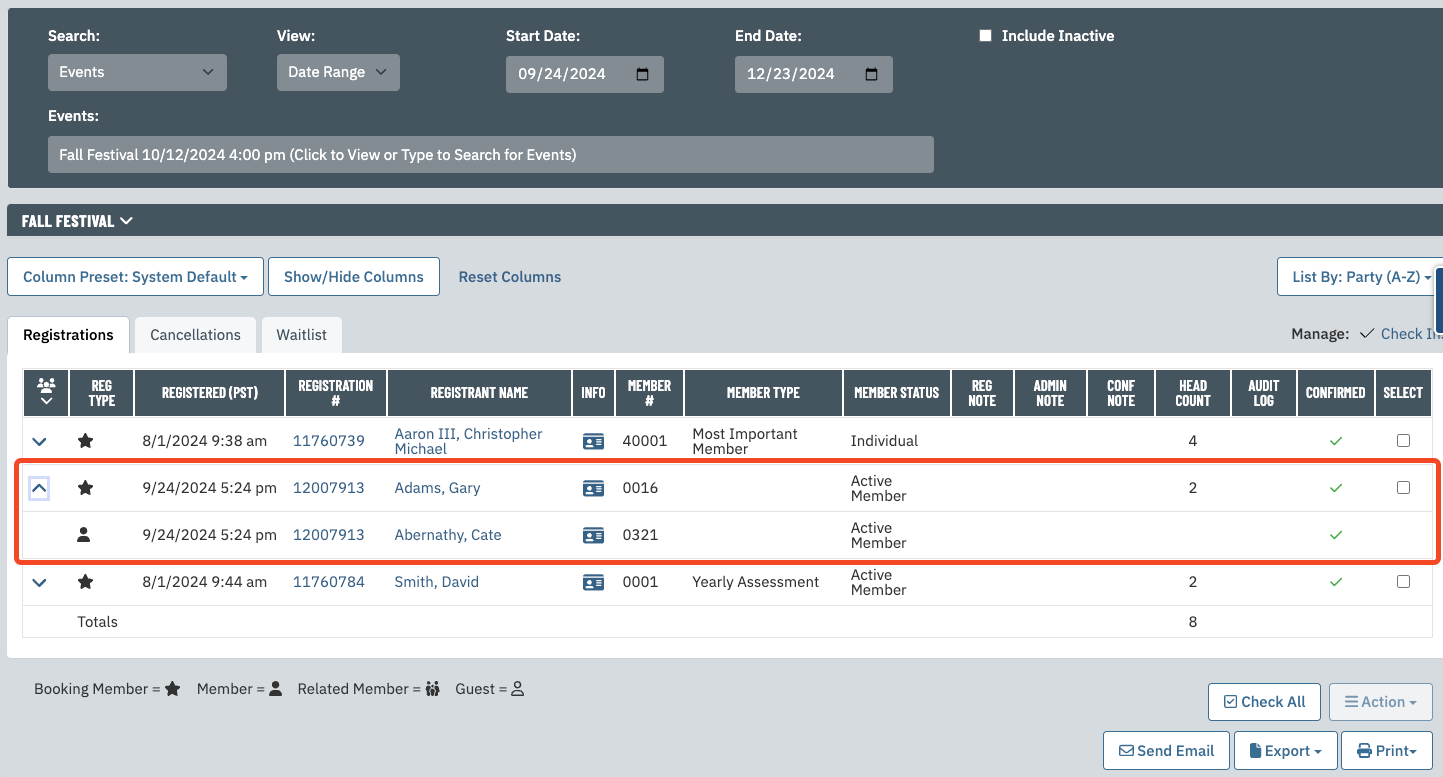The image size is (1443, 777).
Task: Click member person icon in Abernathy row
Action: (84, 535)
